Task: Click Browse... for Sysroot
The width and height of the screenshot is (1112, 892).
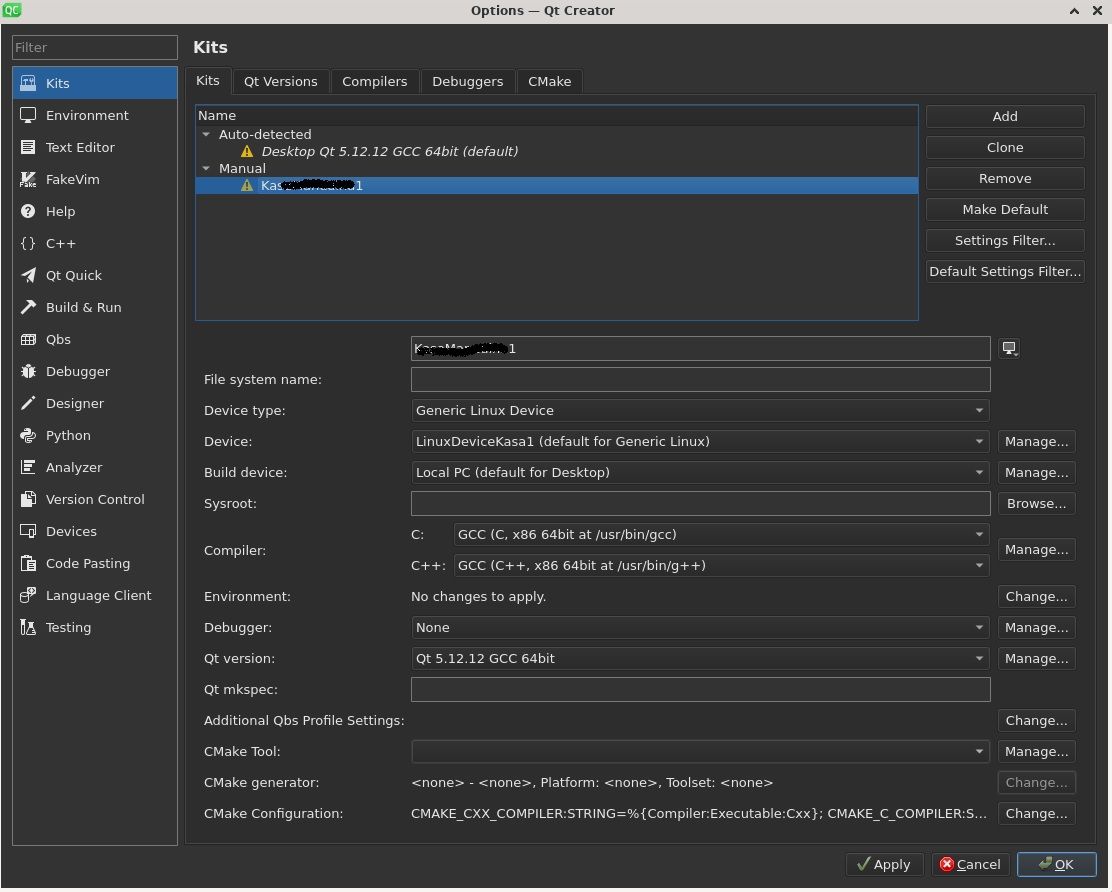Action: pyautogui.click(x=1037, y=504)
